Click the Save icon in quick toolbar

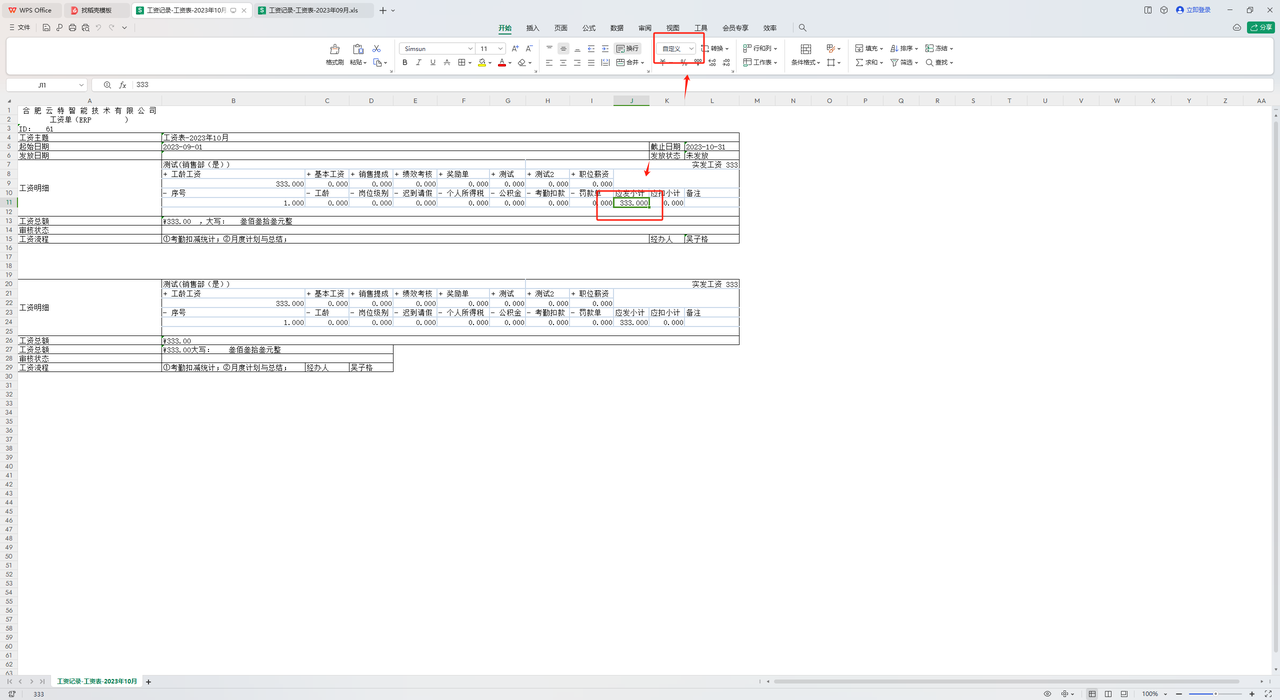pos(46,28)
